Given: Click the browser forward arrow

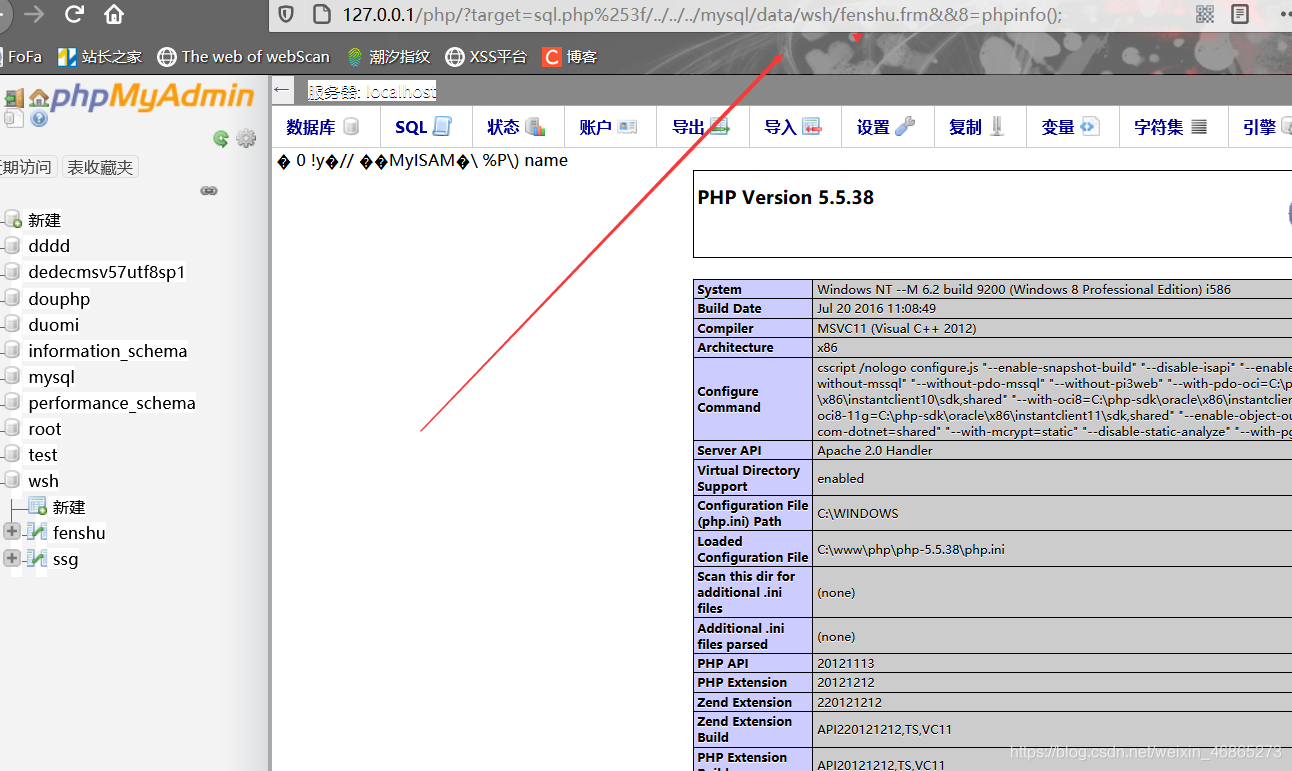Looking at the screenshot, I should (x=34, y=14).
